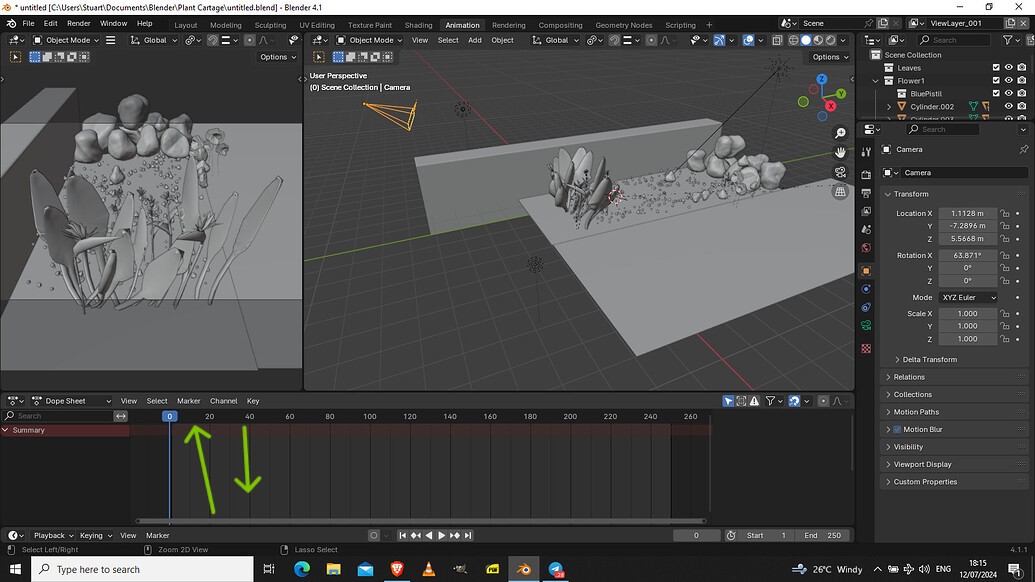Enable the Motion Blur checkbox
Image resolution: width=1035 pixels, height=582 pixels.
point(897,429)
